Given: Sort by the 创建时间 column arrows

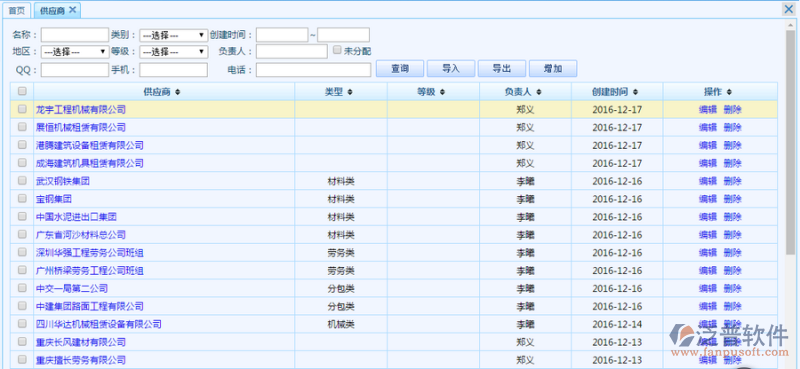Looking at the screenshot, I should point(635,92).
